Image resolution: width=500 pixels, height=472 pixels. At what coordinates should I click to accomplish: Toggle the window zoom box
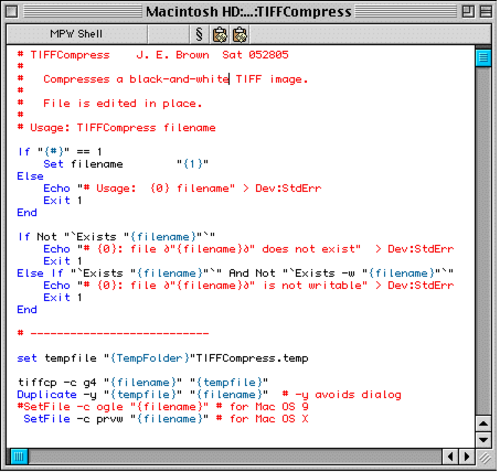pyautogui.click(x=468, y=12)
